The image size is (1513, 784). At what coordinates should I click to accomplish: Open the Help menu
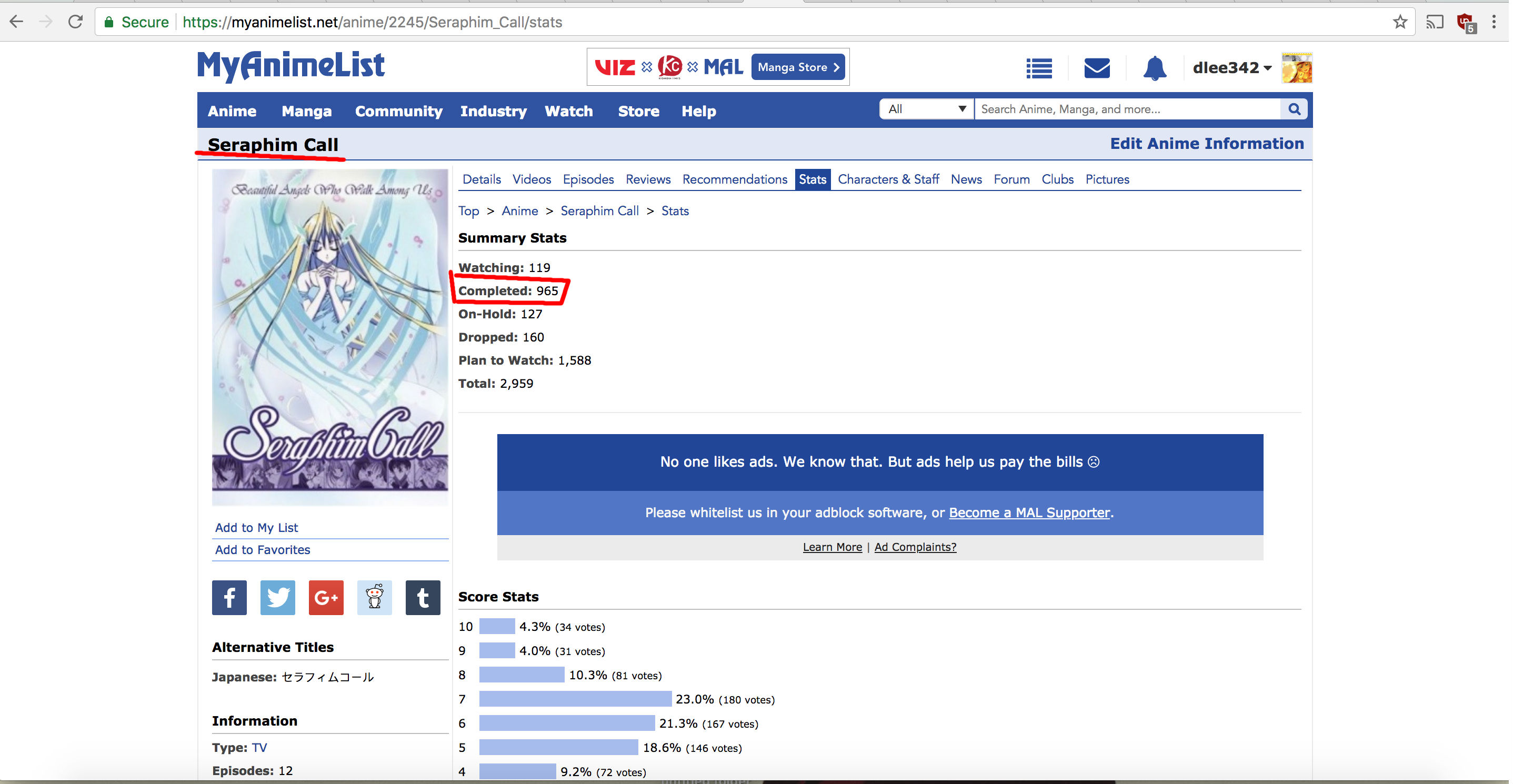click(x=700, y=111)
